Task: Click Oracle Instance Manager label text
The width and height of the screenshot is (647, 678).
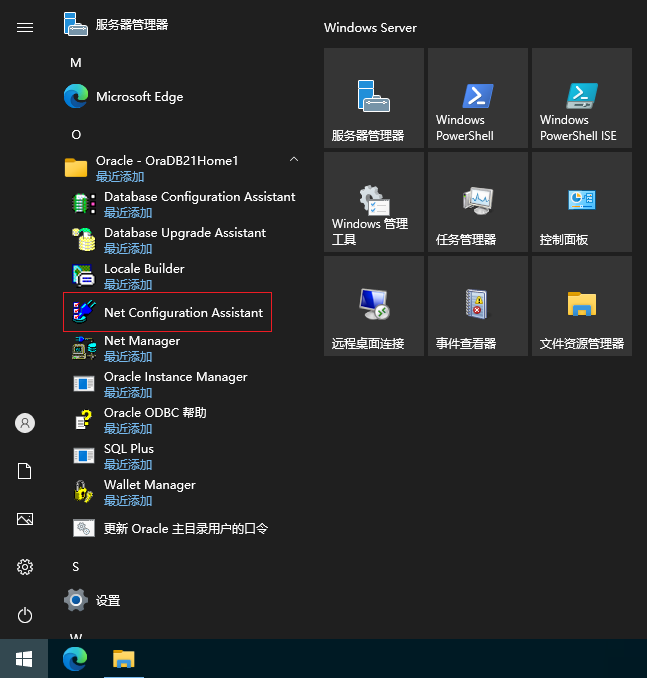Action: [176, 377]
